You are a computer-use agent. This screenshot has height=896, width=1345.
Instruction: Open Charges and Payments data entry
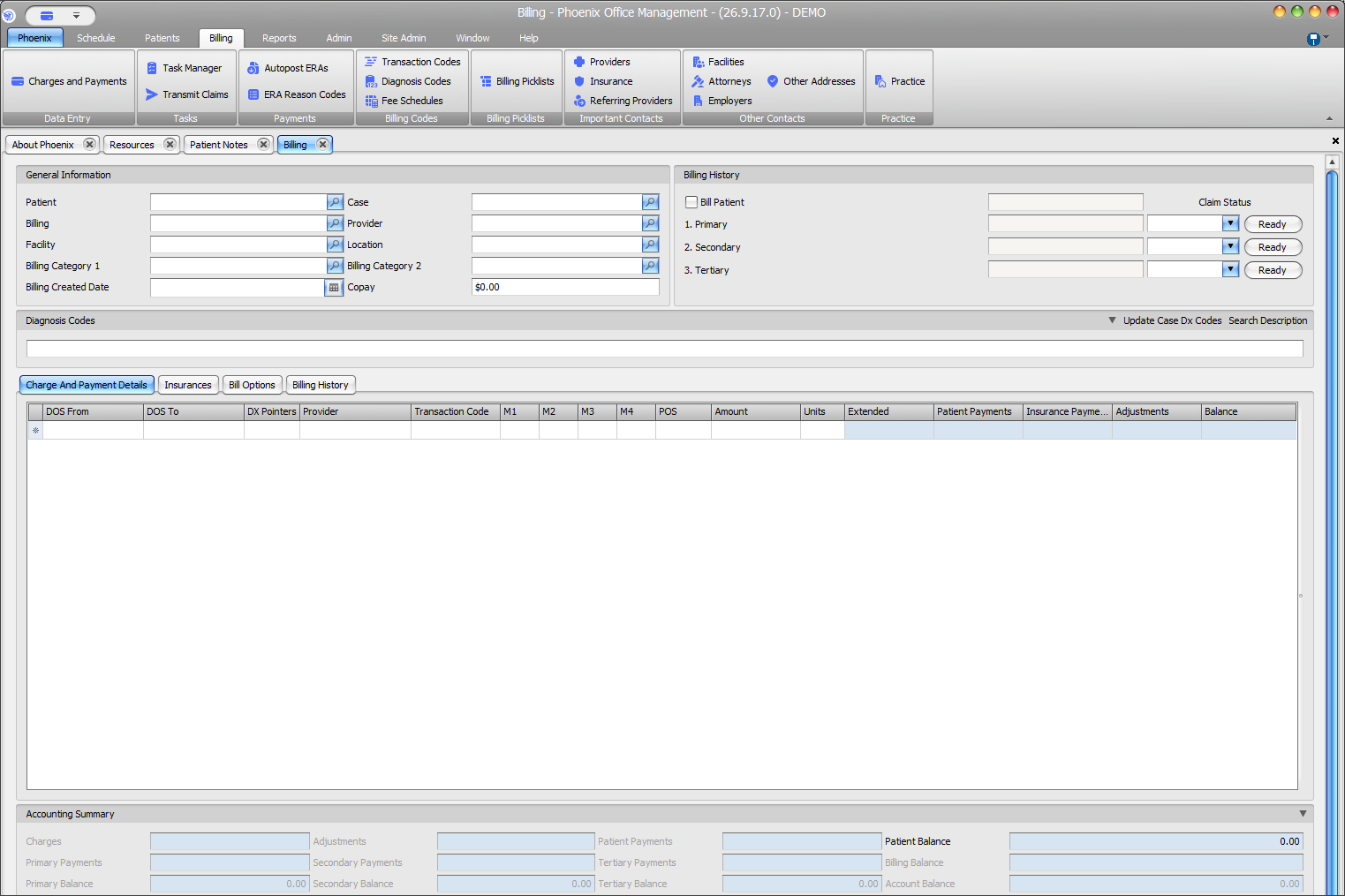point(69,81)
